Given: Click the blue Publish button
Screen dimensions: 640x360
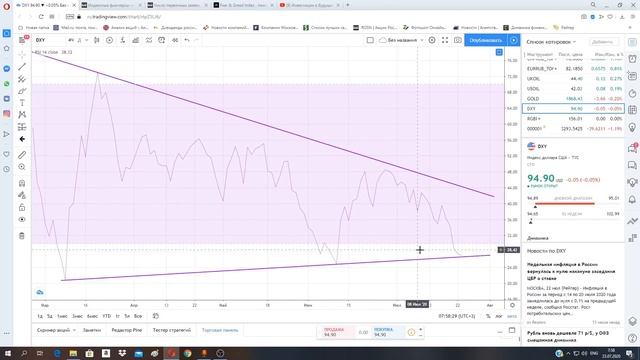Looking at the screenshot, I should pyautogui.click(x=486, y=40).
